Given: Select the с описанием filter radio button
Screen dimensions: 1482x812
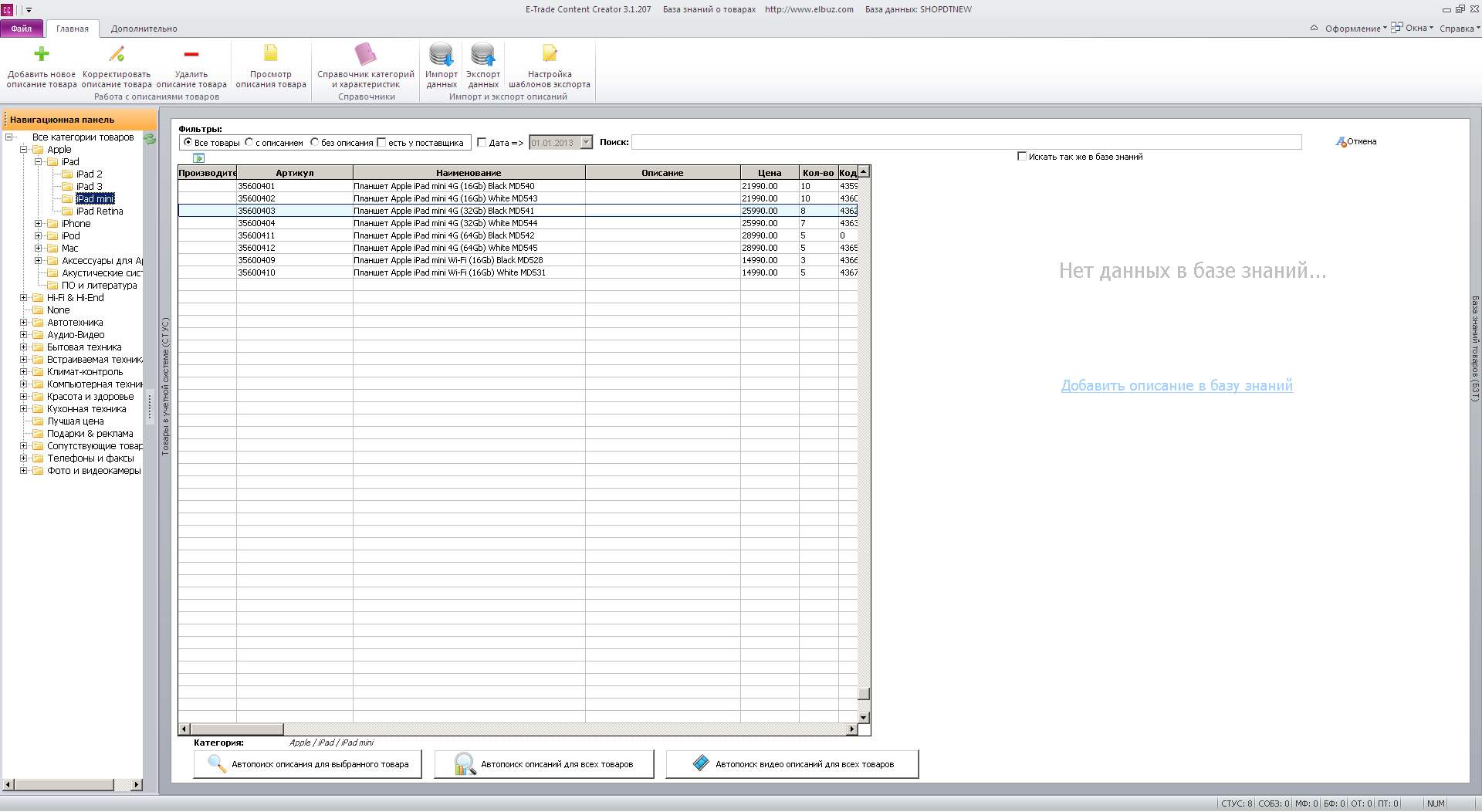Looking at the screenshot, I should [x=249, y=142].
